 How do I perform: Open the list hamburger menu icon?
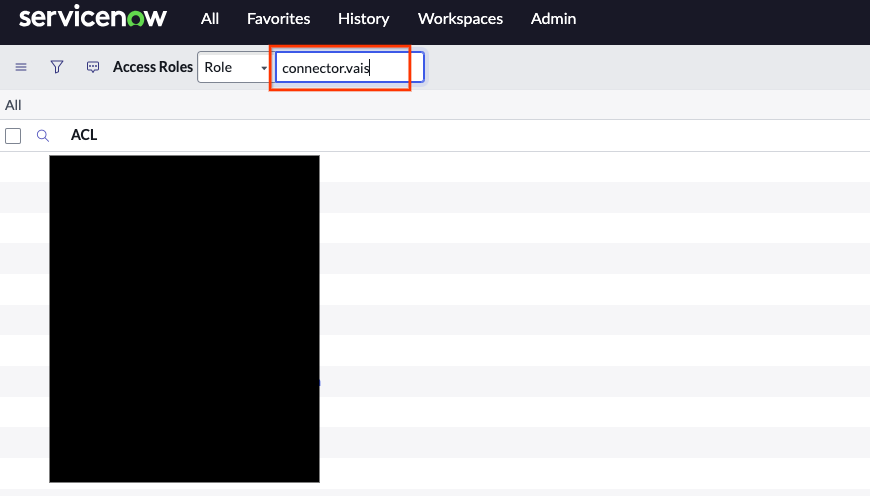[x=21, y=67]
